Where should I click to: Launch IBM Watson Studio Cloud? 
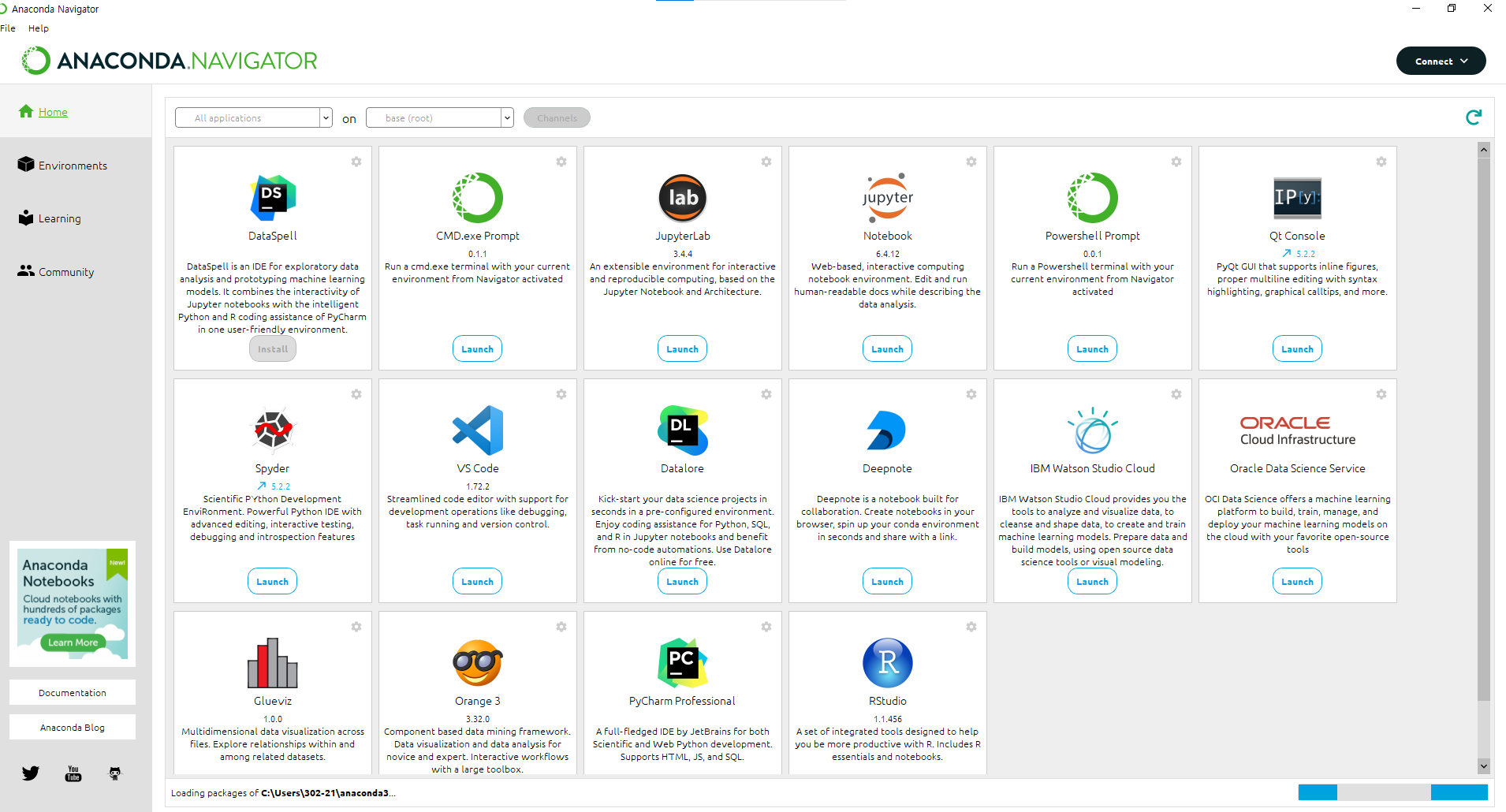point(1093,581)
